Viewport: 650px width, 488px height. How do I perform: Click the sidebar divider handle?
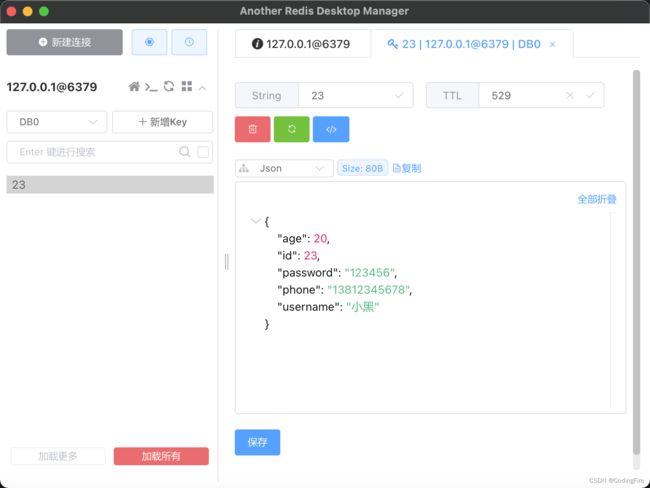click(x=226, y=262)
